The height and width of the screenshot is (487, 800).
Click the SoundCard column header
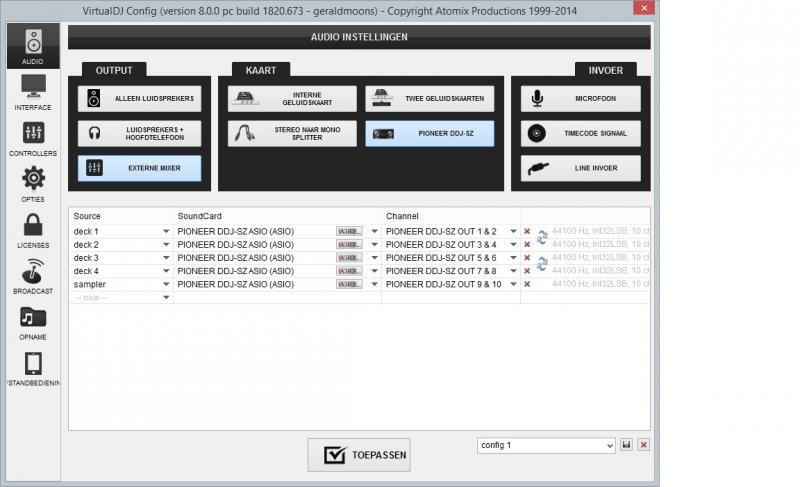pyautogui.click(x=199, y=216)
